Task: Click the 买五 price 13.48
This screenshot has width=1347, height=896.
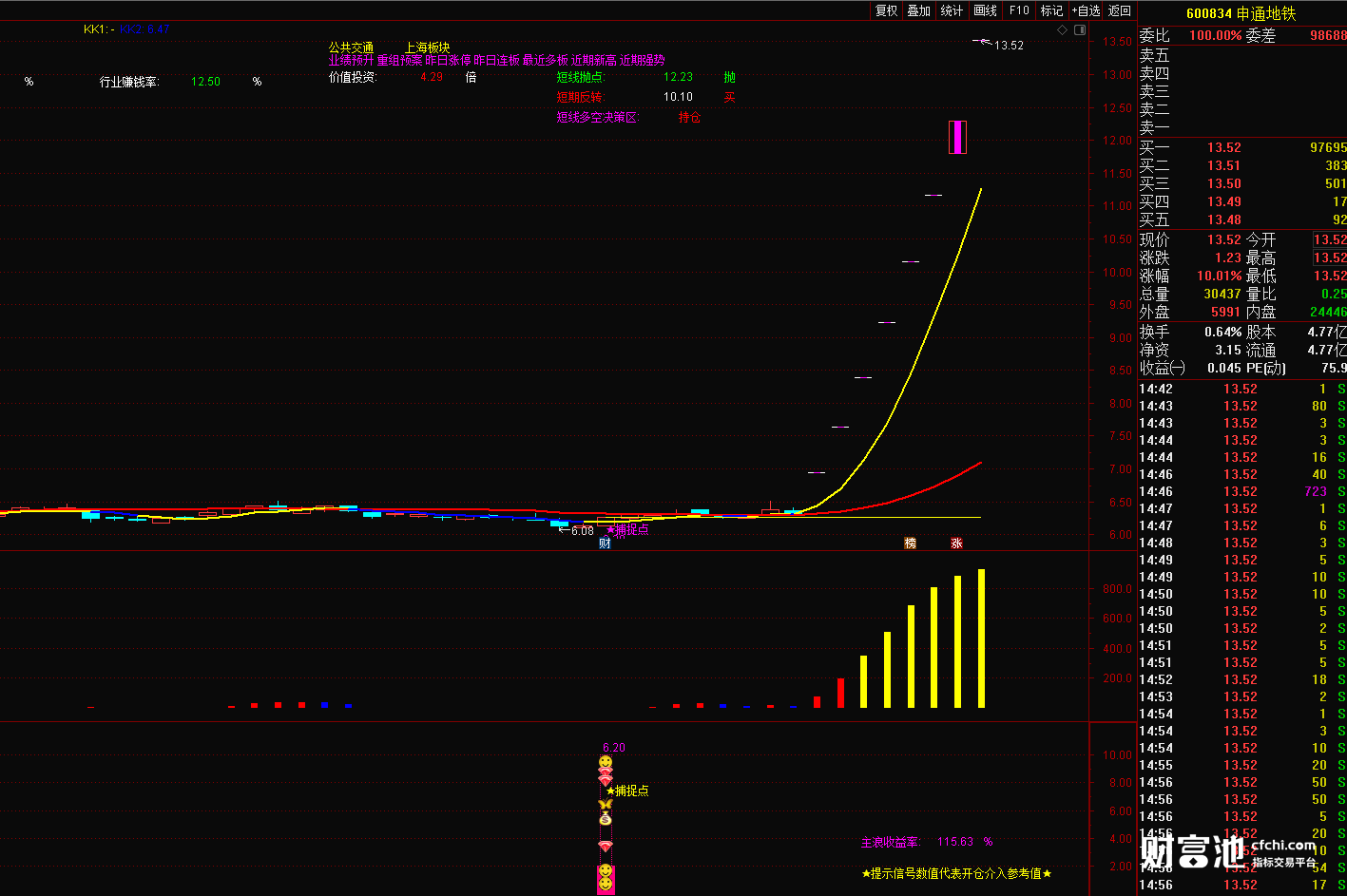Action: coord(1224,219)
